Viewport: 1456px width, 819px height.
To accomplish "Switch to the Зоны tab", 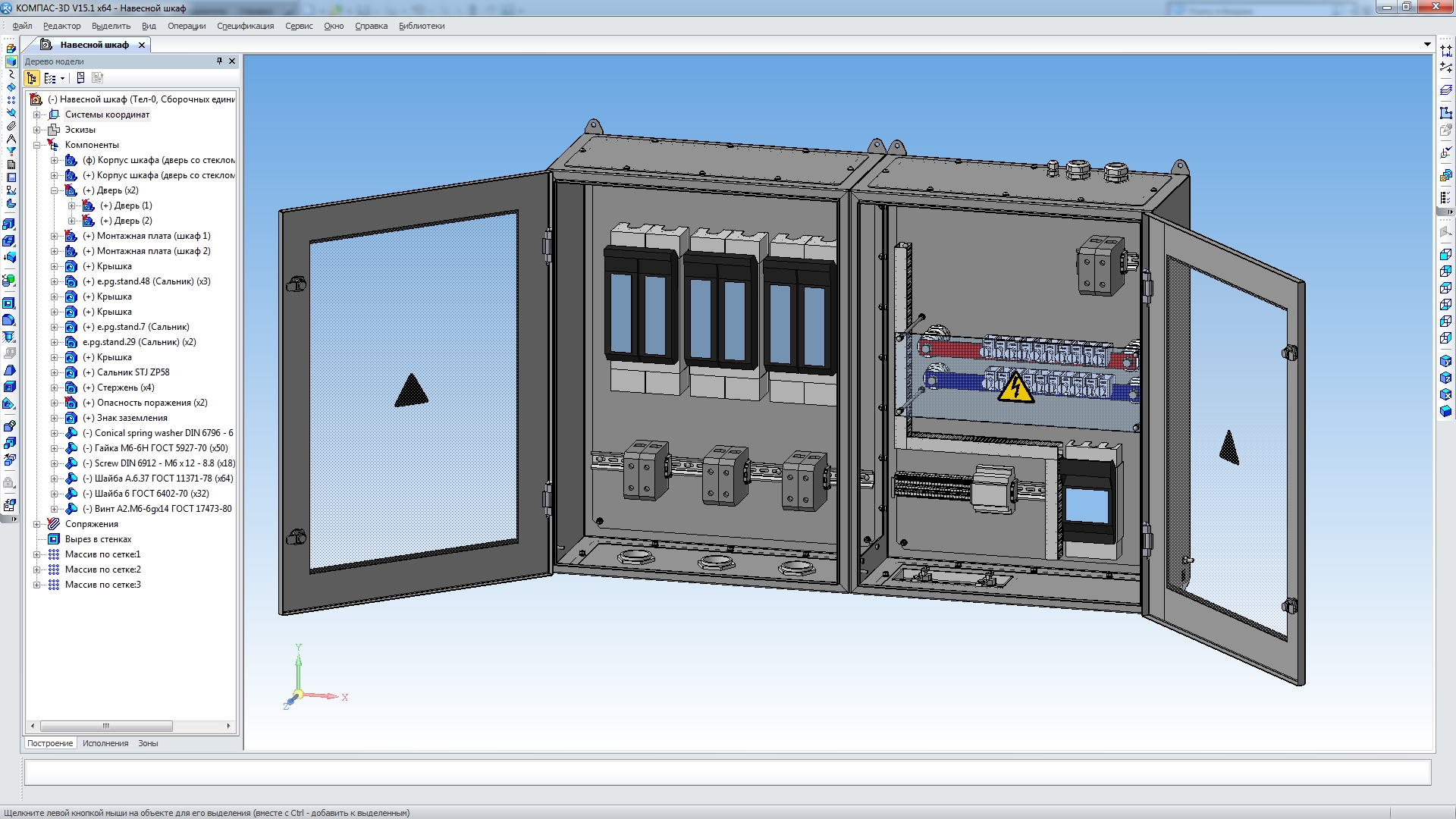I will point(148,743).
